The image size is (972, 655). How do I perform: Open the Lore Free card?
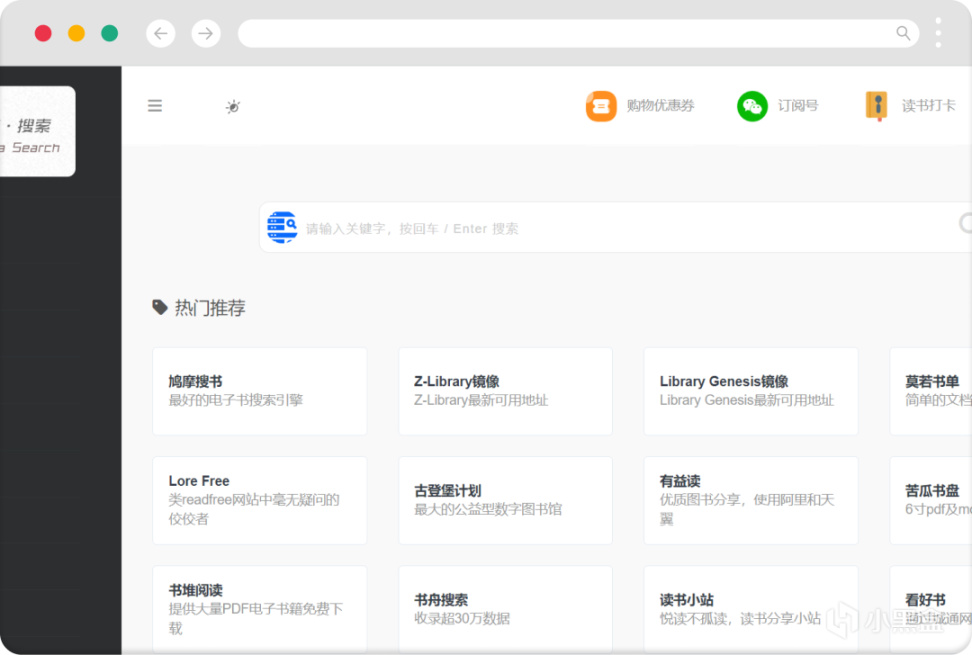[x=260, y=501]
